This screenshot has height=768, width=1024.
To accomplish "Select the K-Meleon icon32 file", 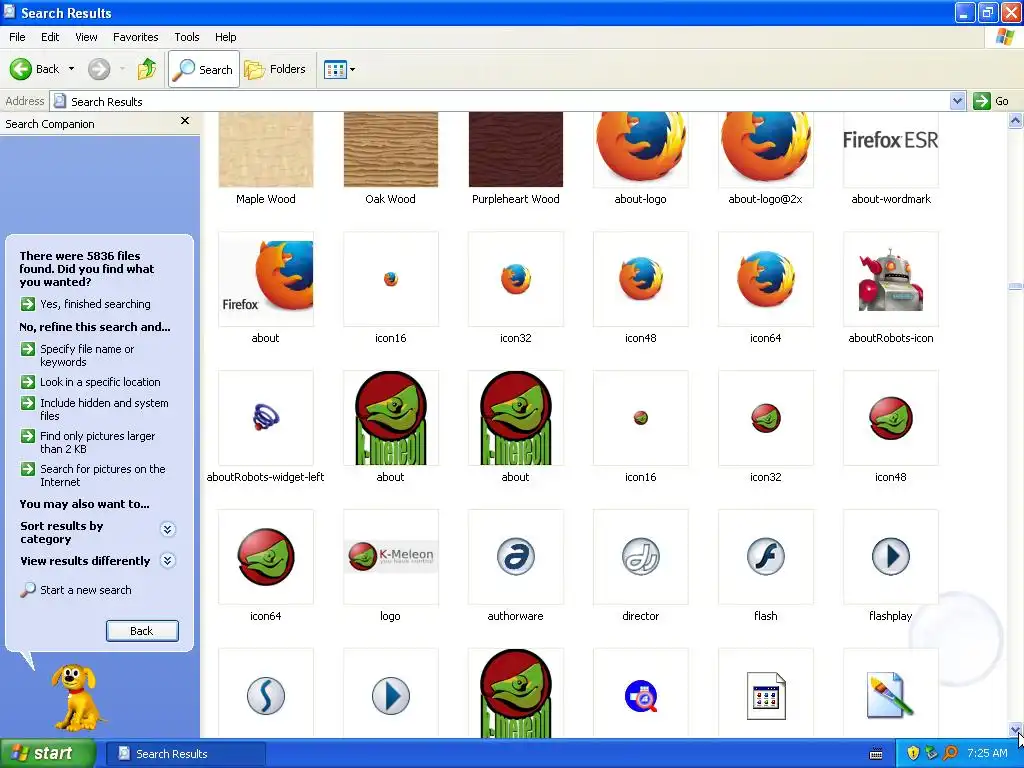I will point(765,418).
